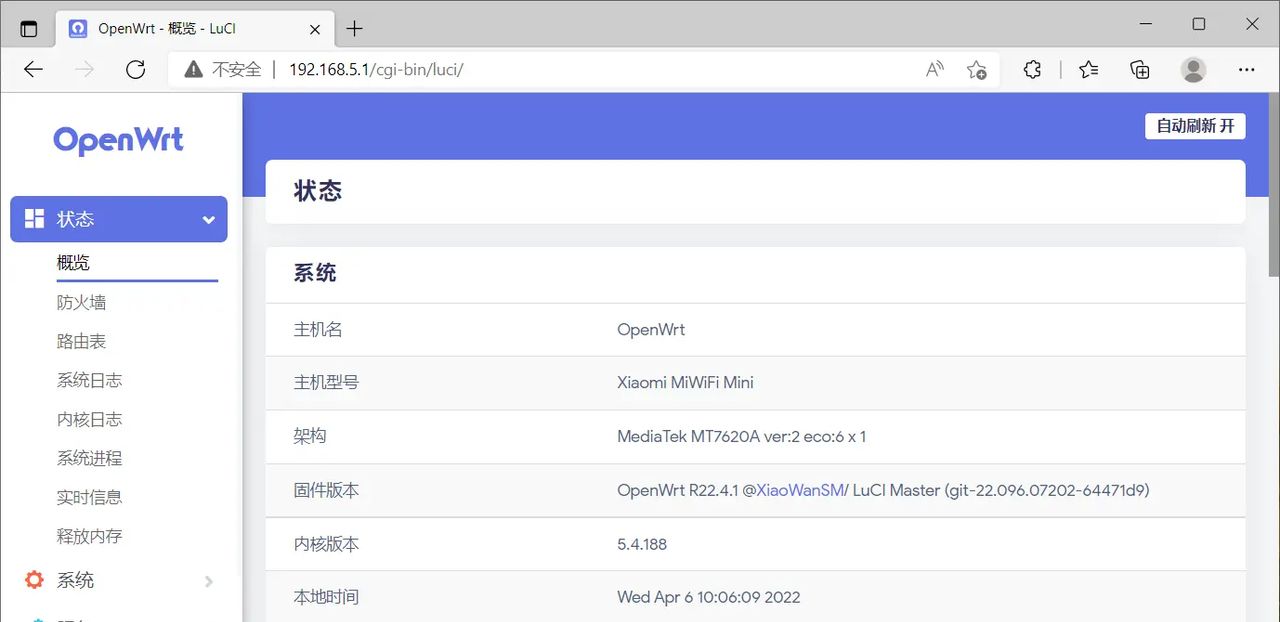Maximize the browser window
The image size is (1280, 622).
coord(1199,24)
